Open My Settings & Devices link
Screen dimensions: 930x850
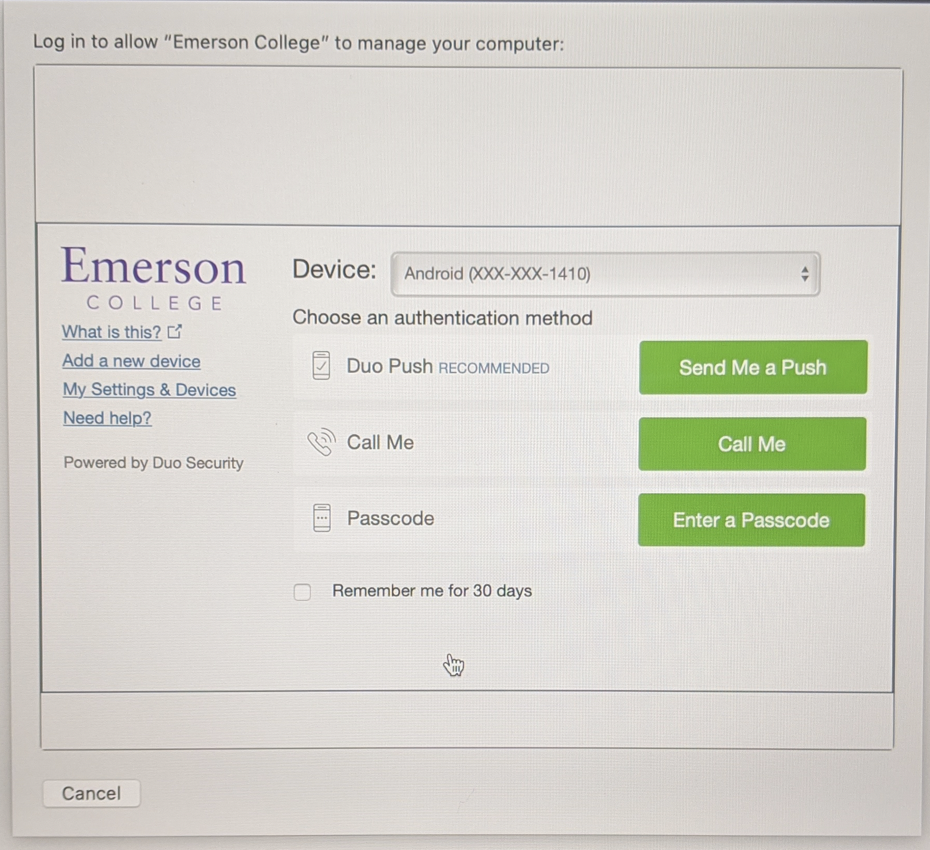point(149,390)
